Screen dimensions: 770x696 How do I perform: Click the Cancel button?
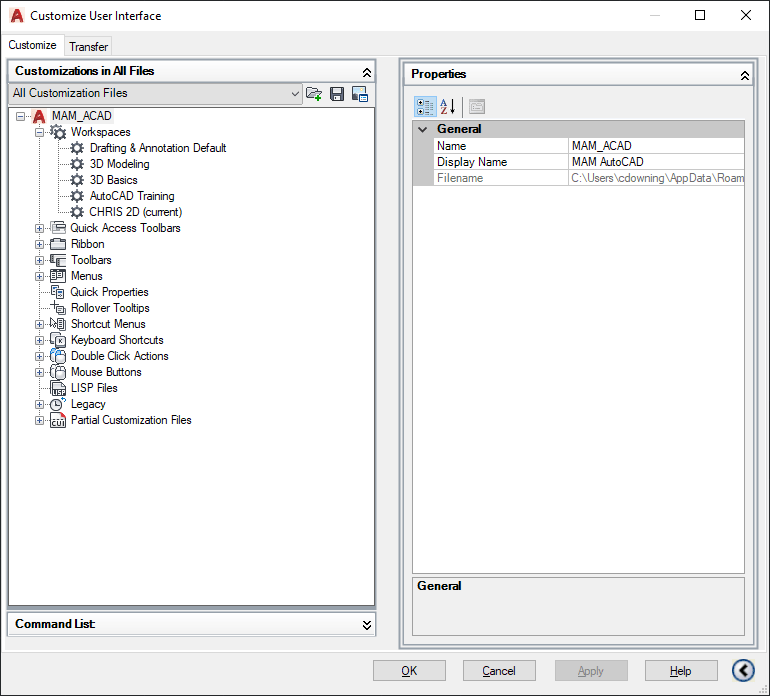pyautogui.click(x=499, y=670)
